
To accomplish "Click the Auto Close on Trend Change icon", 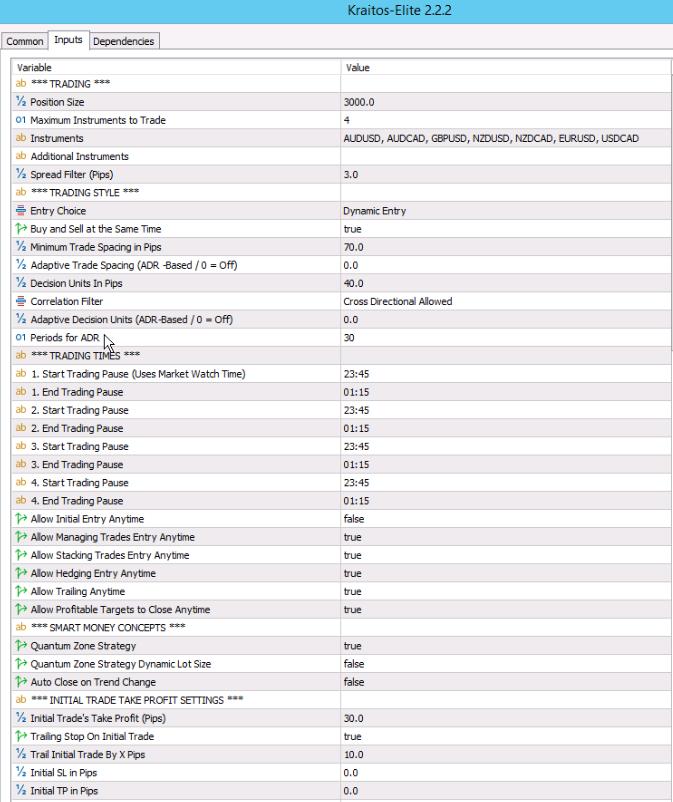I will 21,682.
